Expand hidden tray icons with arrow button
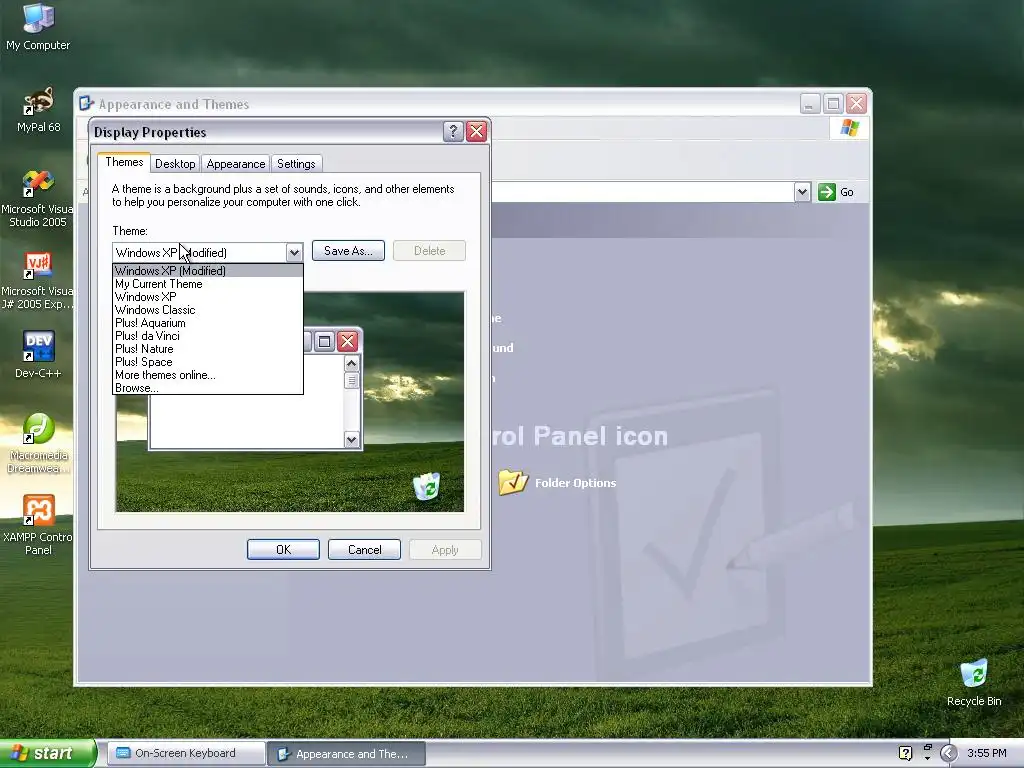1024x768 pixels. coord(949,753)
